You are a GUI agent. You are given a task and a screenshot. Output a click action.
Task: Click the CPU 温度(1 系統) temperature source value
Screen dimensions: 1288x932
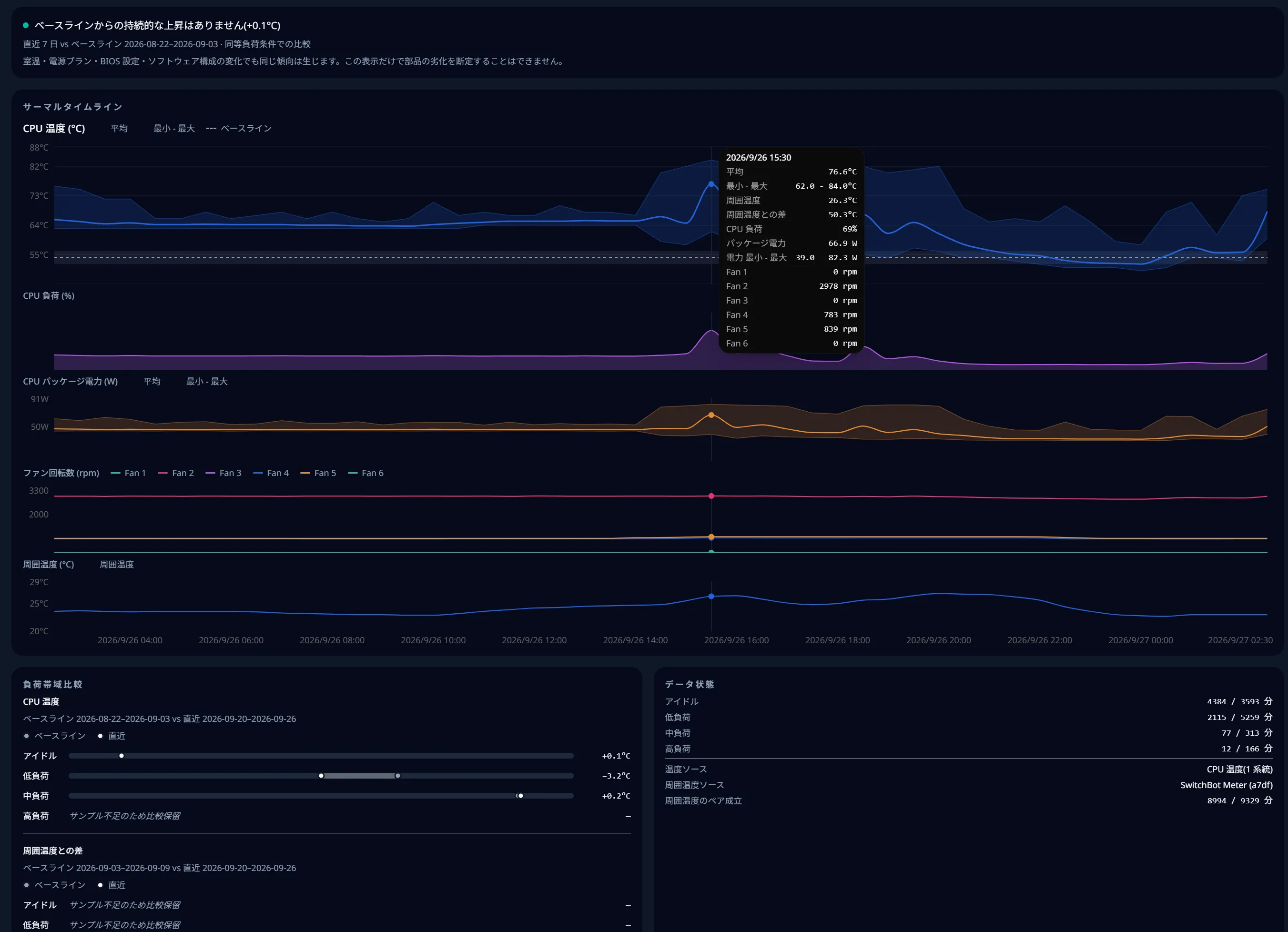click(1240, 769)
